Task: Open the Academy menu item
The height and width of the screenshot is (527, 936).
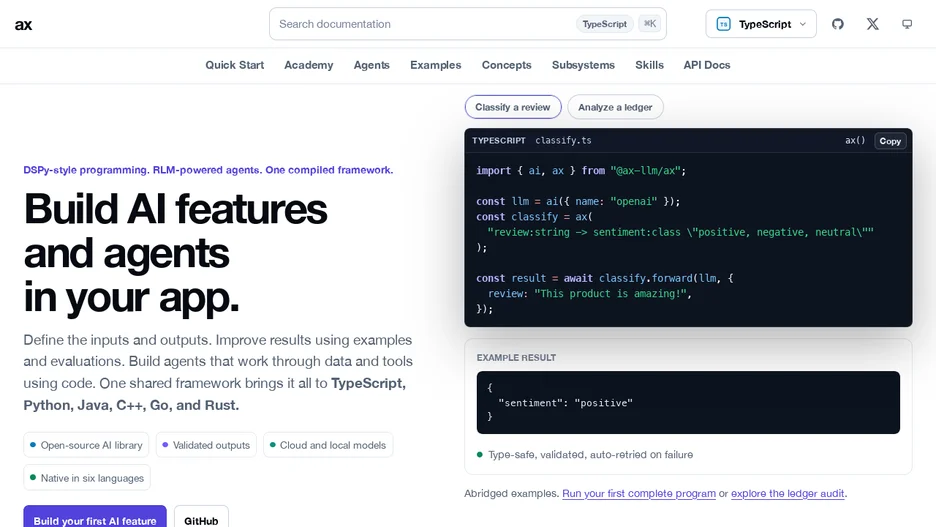Action: pyautogui.click(x=309, y=65)
